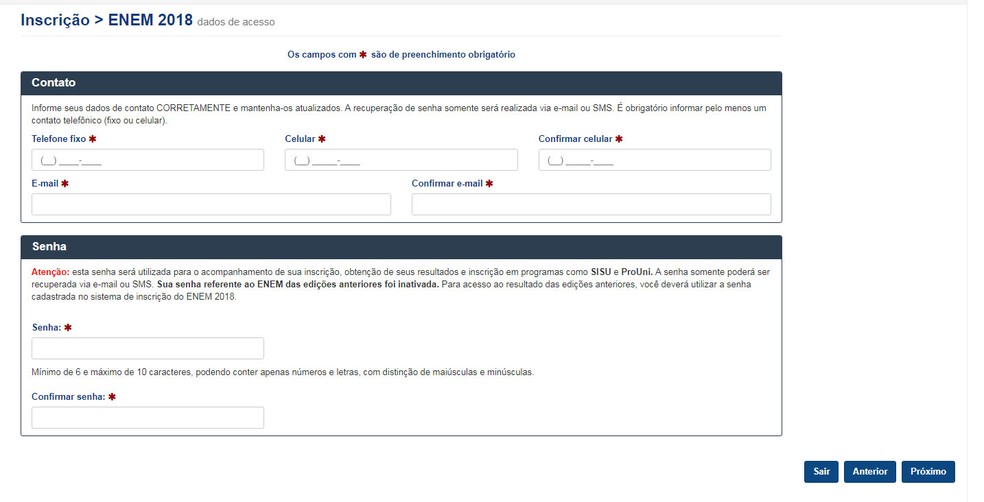984x502 pixels.
Task: Click the Confirmar e-mail label
Action: [x=447, y=184]
